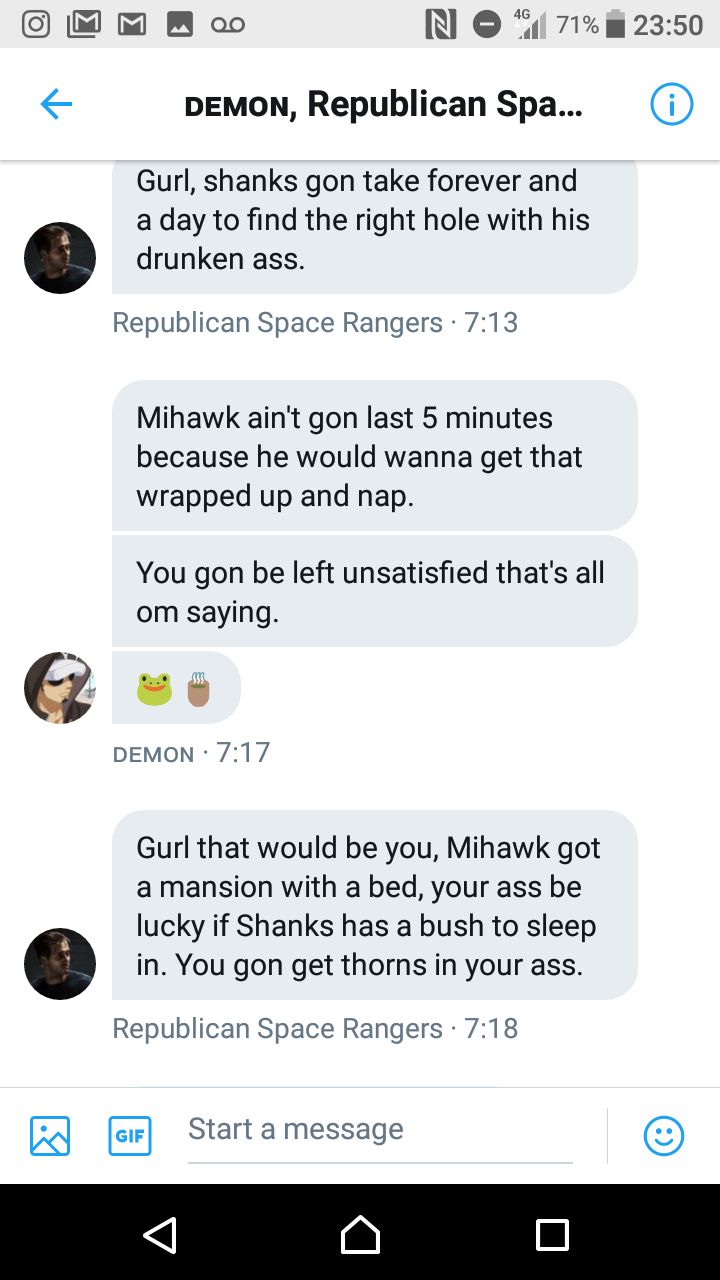Image resolution: width=720 pixels, height=1280 pixels.
Task: Tap the Republican Space Rangers avatar at 7:18
Action: point(60,964)
